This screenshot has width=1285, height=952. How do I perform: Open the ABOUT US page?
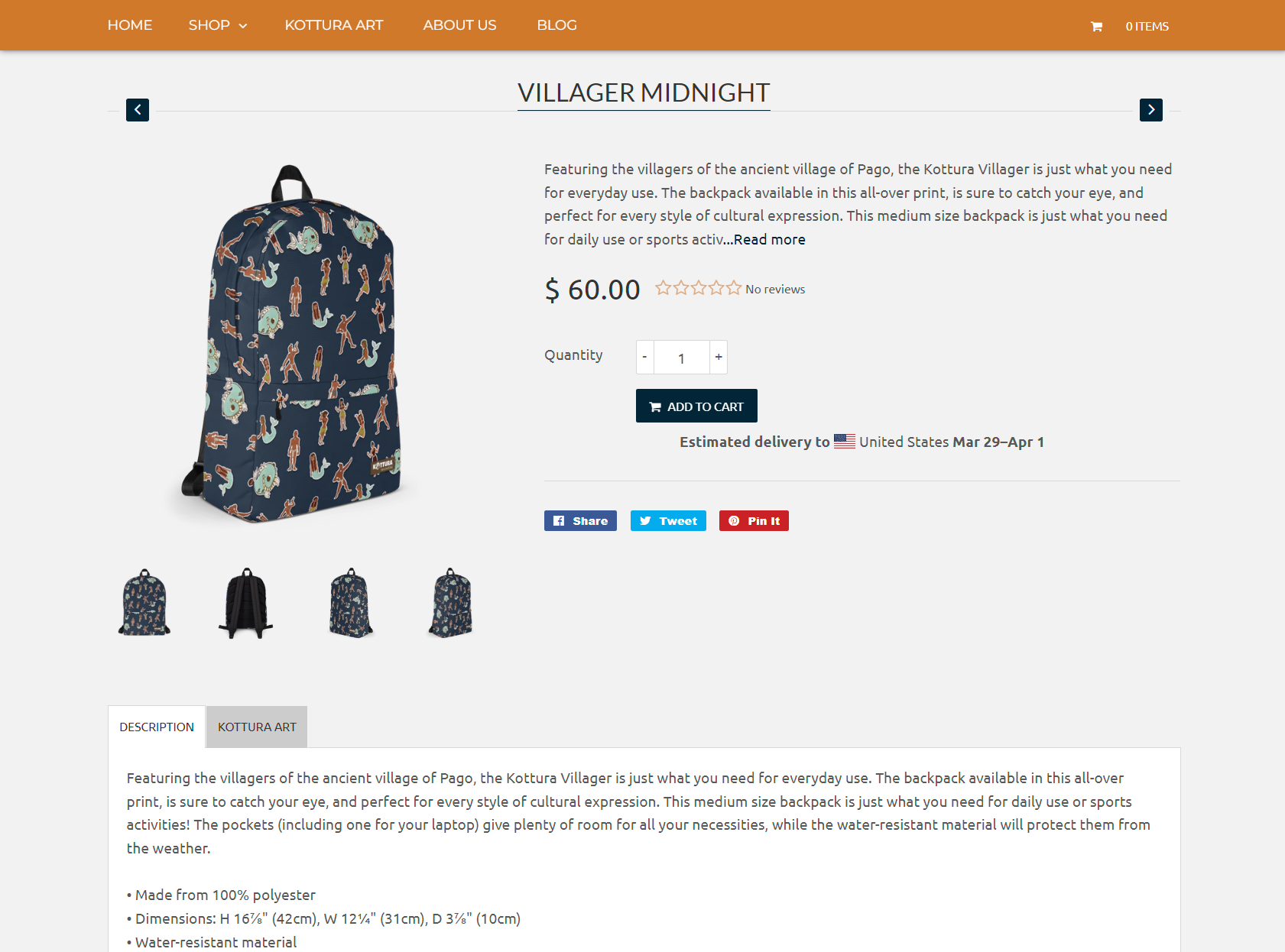point(459,25)
